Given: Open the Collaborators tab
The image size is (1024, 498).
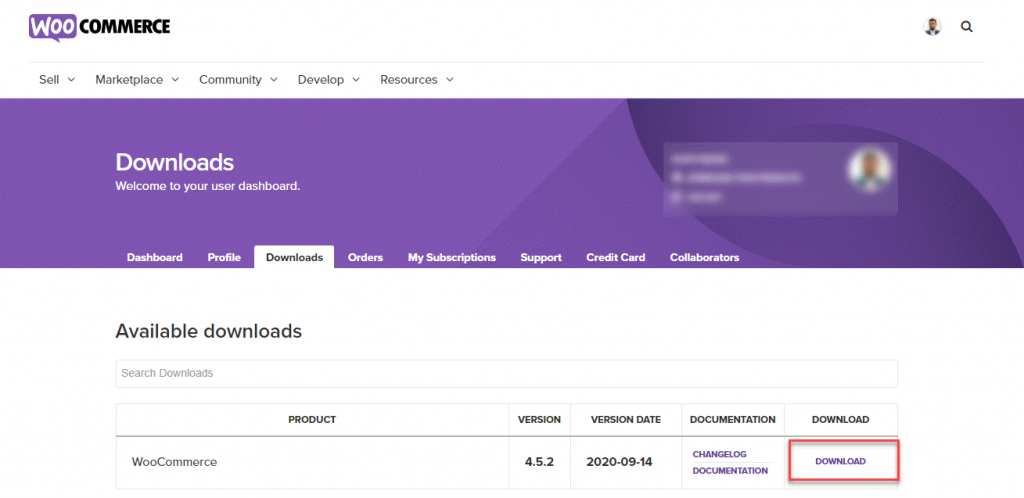Looking at the screenshot, I should pos(704,257).
